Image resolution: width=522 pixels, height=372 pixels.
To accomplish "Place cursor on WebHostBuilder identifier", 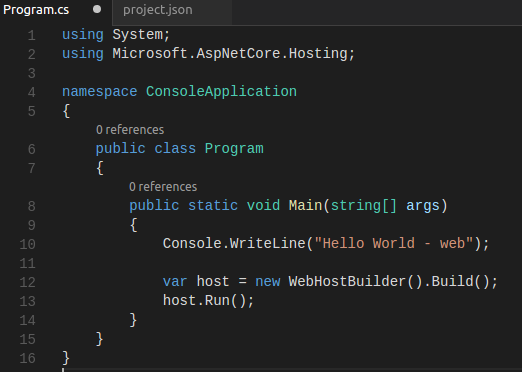I will [x=347, y=282].
